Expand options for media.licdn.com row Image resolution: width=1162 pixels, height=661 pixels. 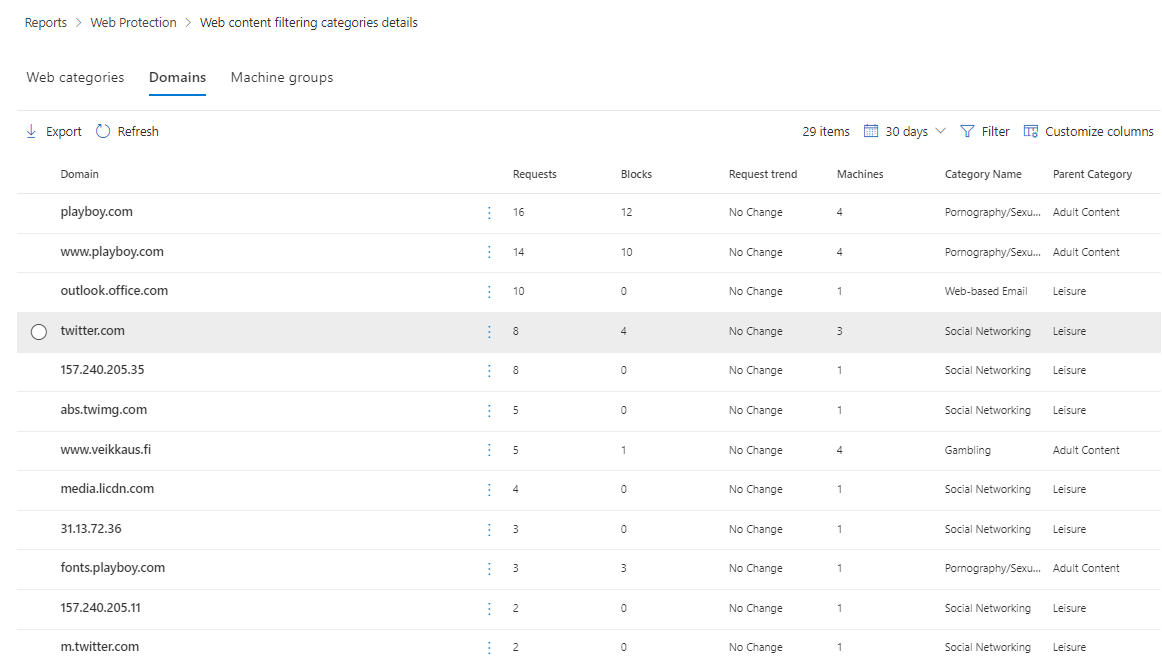[489, 488]
